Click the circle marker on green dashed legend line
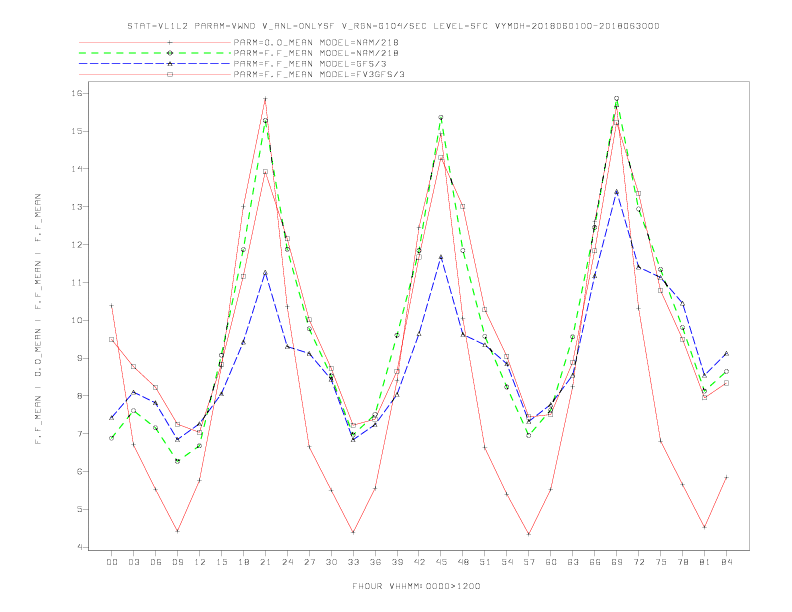 (x=170, y=53)
